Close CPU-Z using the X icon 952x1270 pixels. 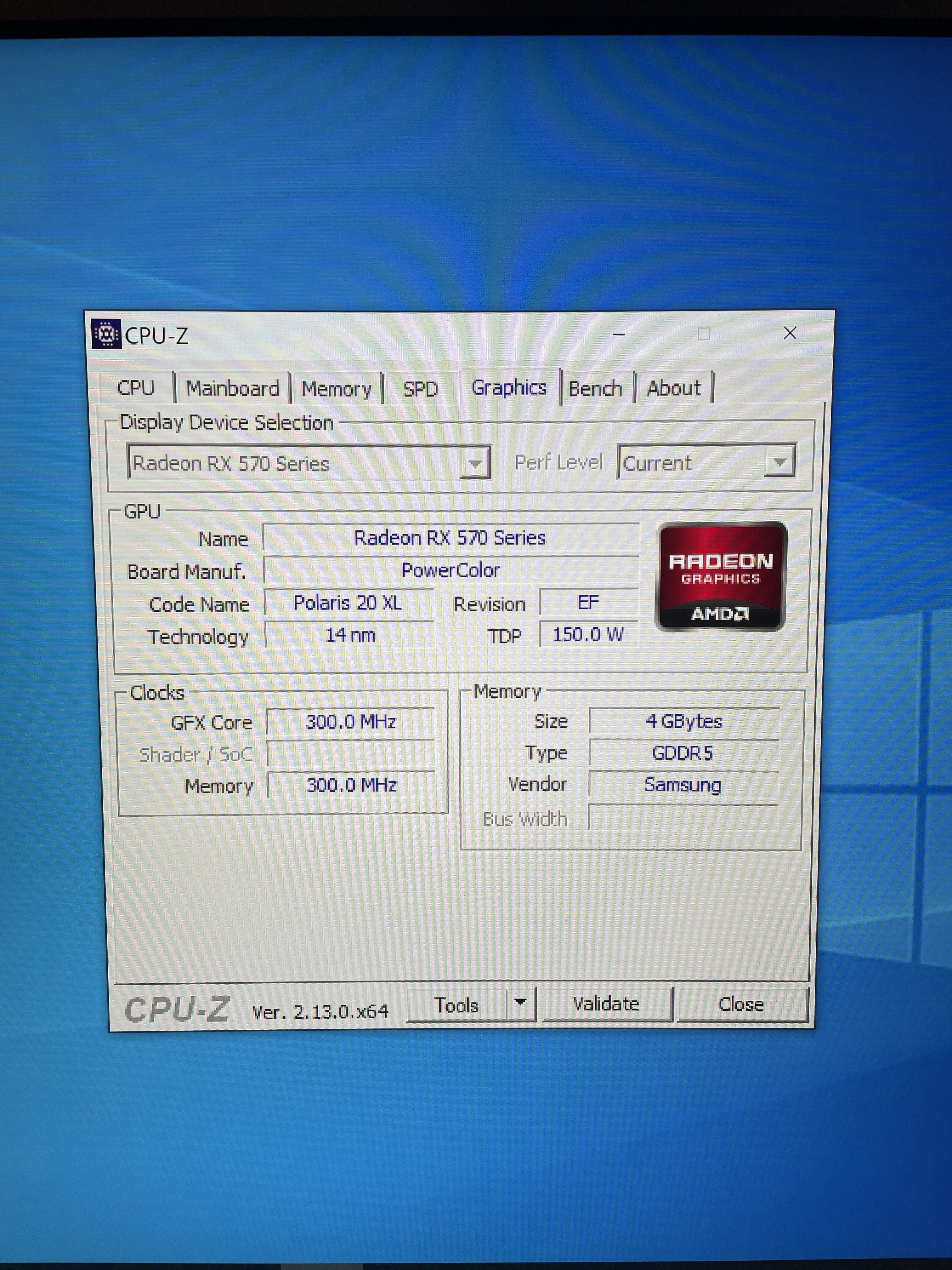coord(790,333)
